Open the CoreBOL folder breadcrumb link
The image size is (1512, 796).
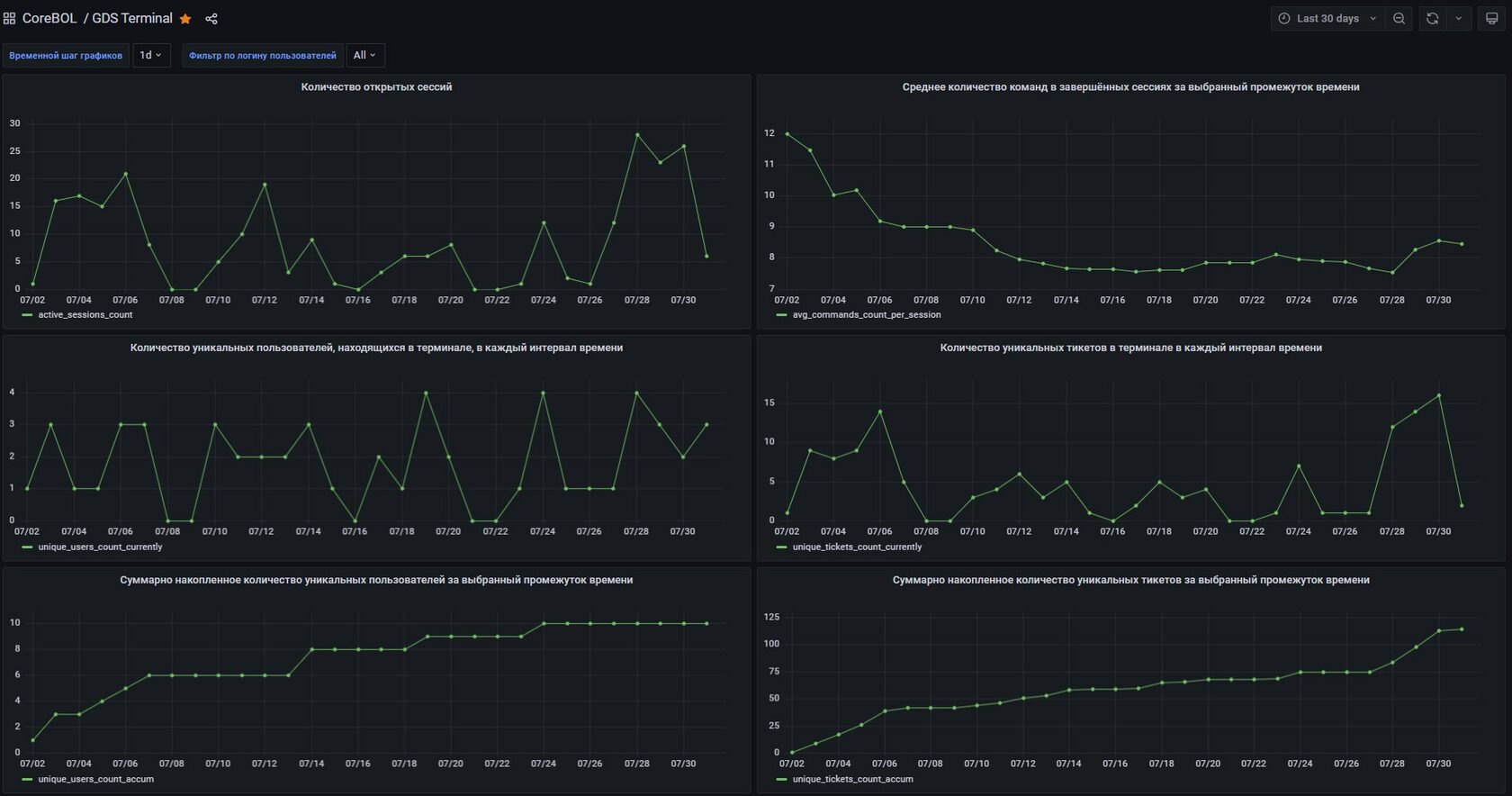[49, 19]
